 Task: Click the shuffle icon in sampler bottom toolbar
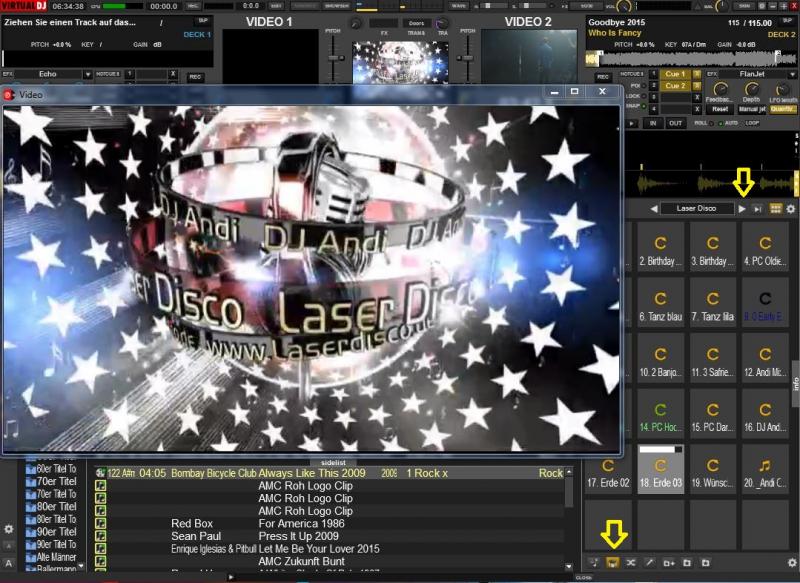(x=631, y=563)
